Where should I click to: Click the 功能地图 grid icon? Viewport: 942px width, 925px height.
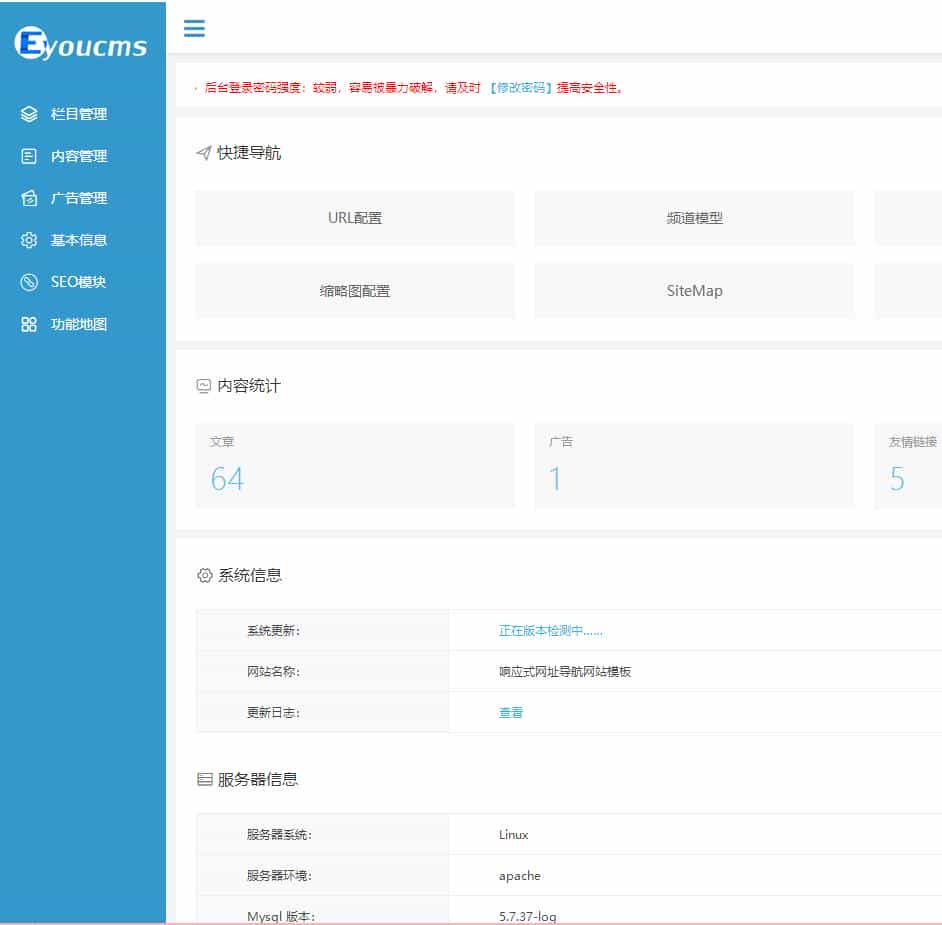[29, 324]
